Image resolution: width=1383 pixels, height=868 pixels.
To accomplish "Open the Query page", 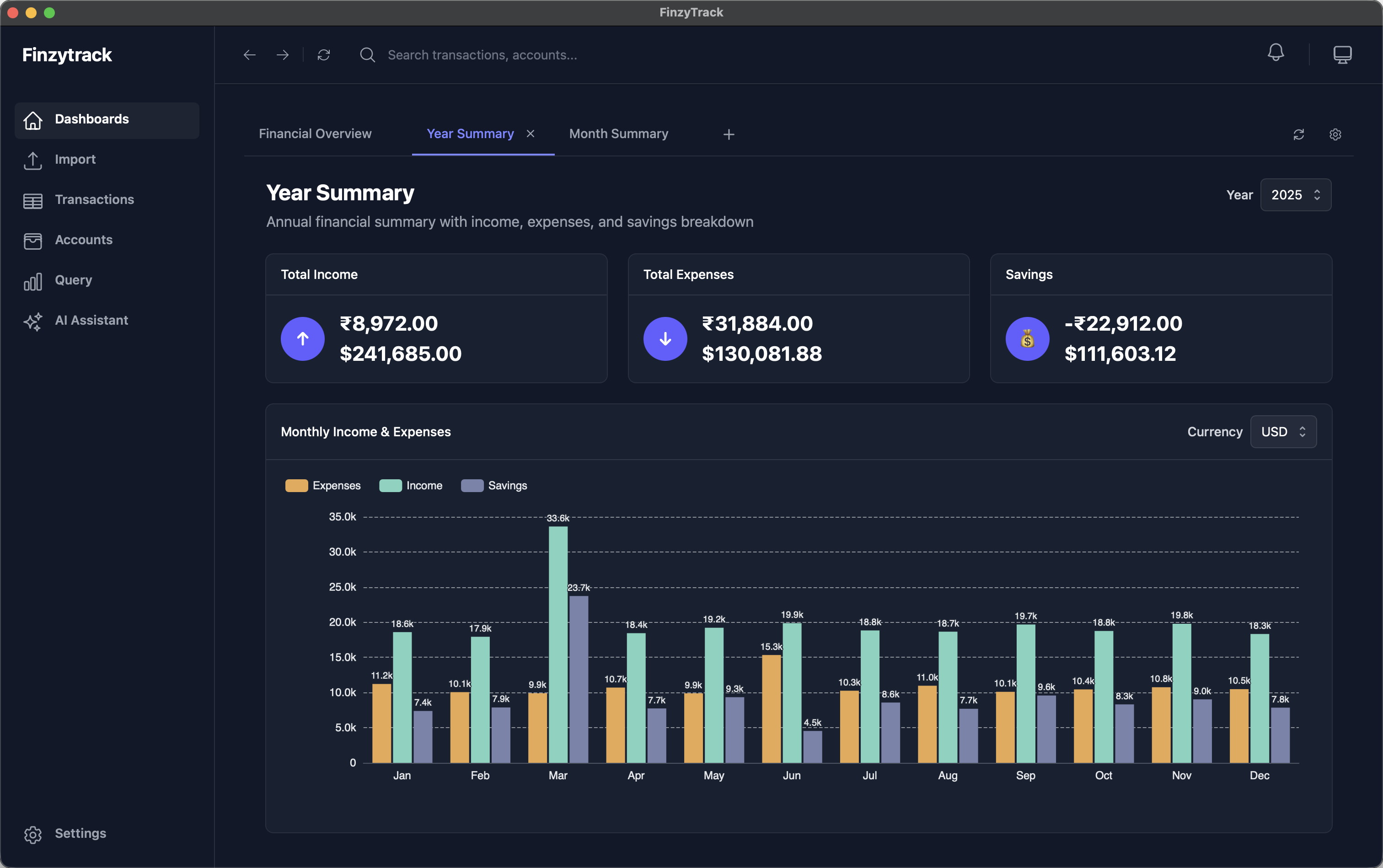I will coord(107,281).
